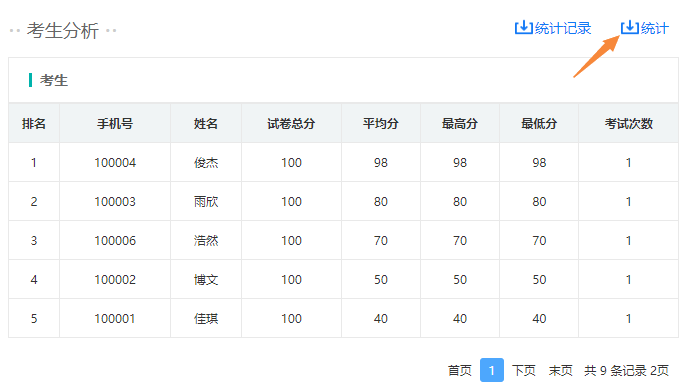
Task: Click 佳琪's 考试次数 value 1
Action: (628, 319)
